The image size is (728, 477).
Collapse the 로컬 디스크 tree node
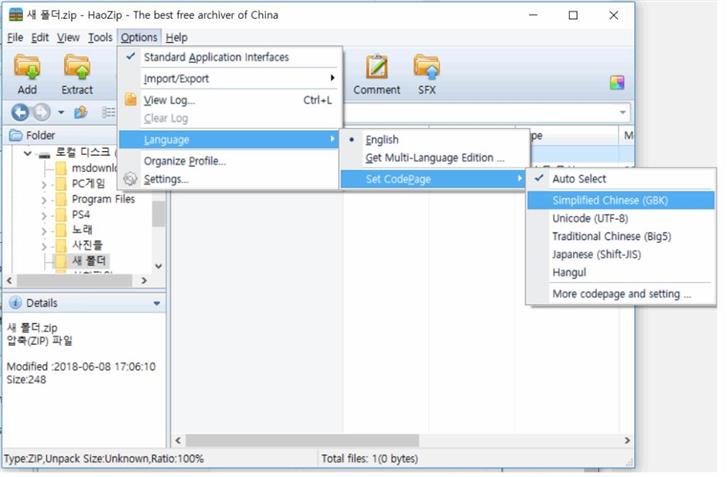tap(27, 153)
